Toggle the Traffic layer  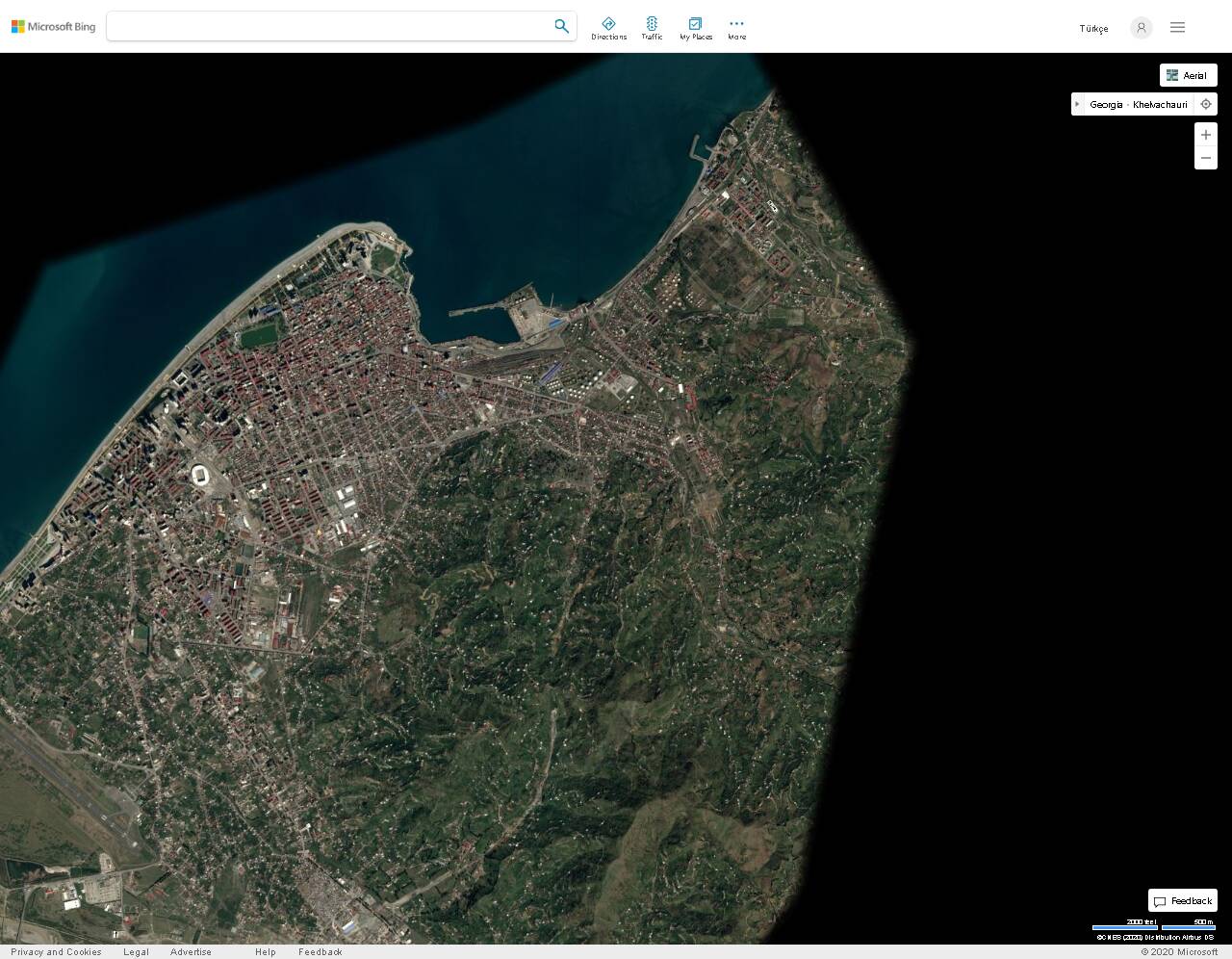(x=652, y=28)
